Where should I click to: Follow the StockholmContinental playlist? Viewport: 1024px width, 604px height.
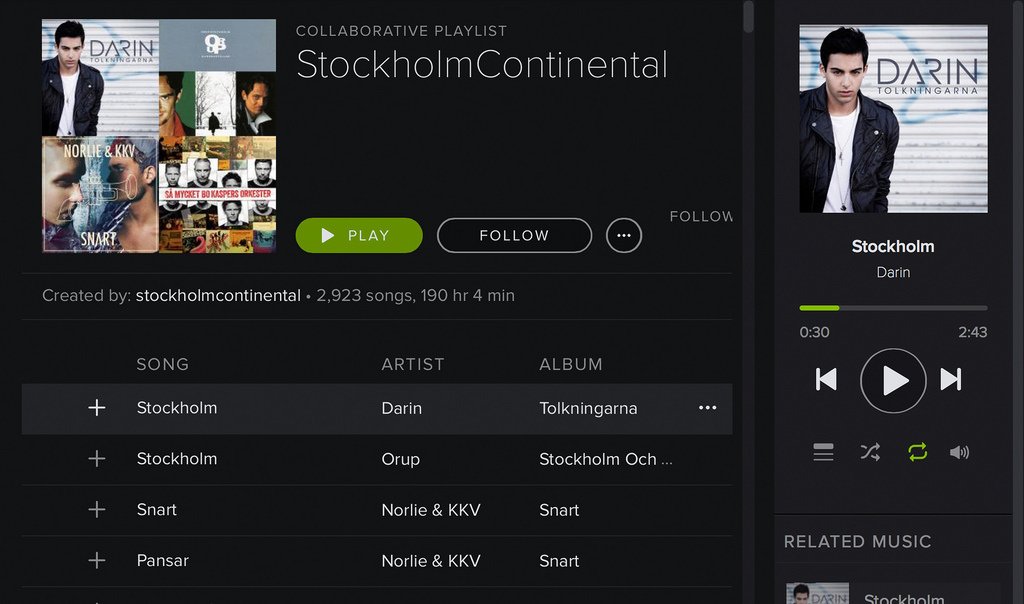tap(514, 236)
